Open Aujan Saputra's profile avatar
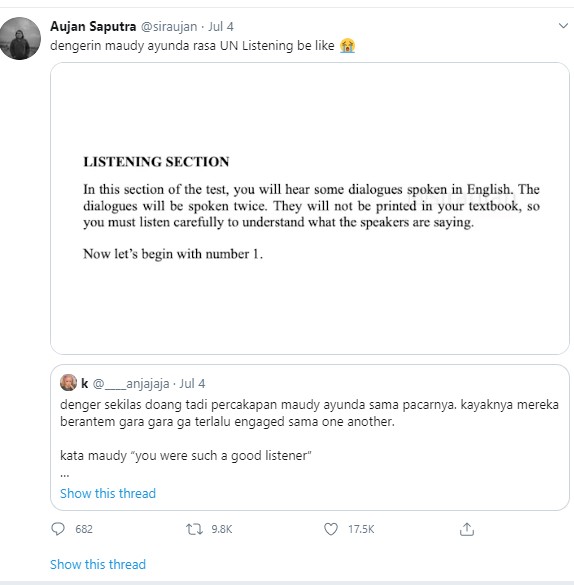The height and width of the screenshot is (585, 574). click(20, 38)
